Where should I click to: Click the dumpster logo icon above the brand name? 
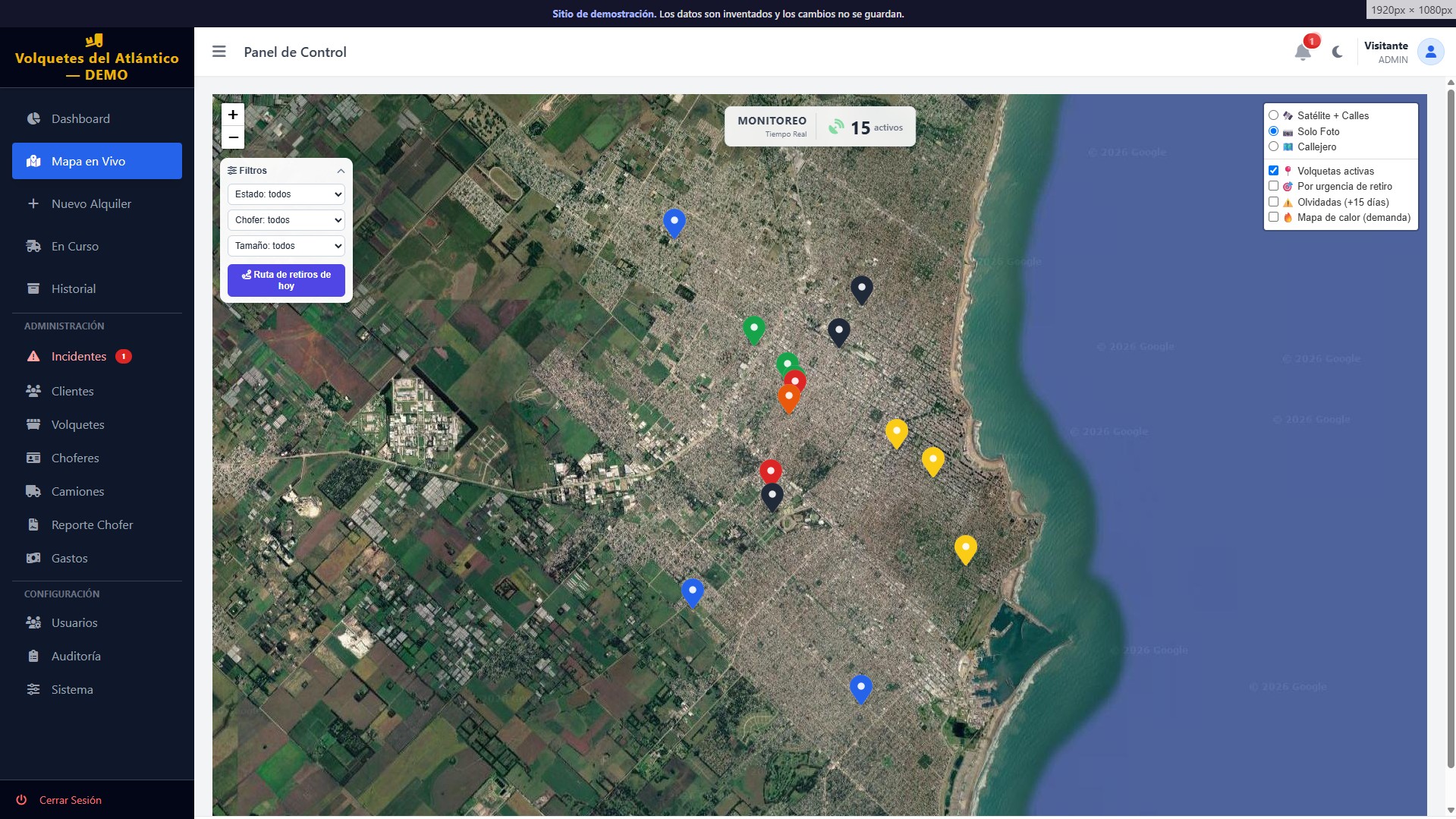94,40
